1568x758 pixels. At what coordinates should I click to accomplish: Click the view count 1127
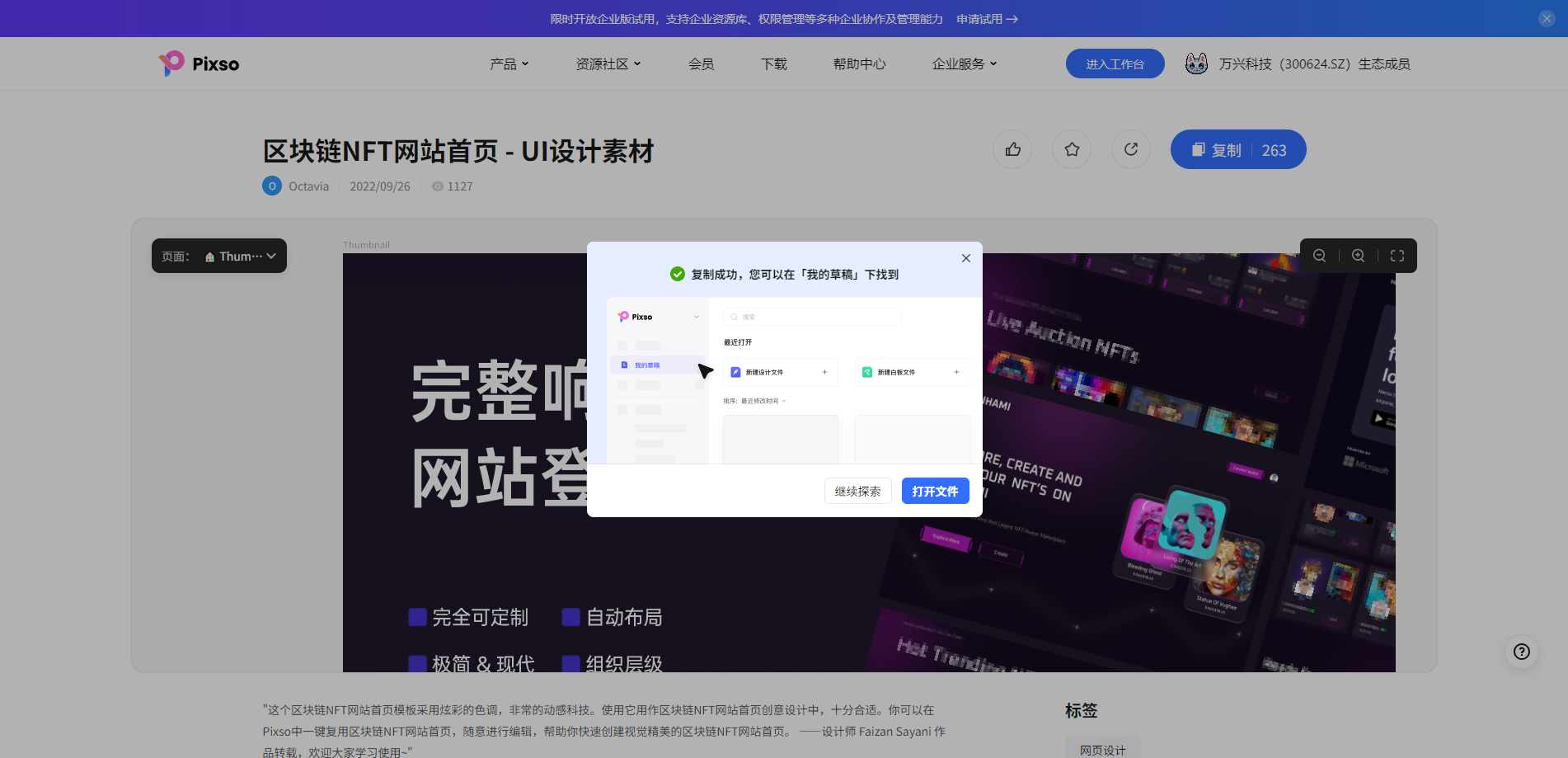pos(453,186)
